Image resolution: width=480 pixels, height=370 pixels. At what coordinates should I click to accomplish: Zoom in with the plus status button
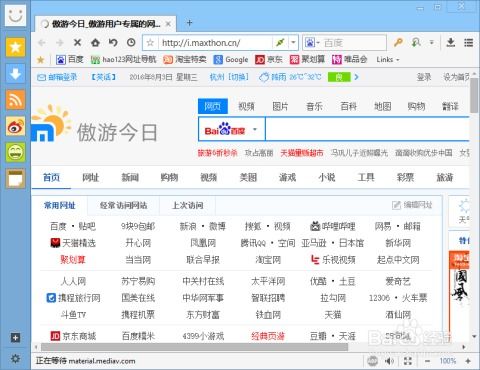[468, 361]
